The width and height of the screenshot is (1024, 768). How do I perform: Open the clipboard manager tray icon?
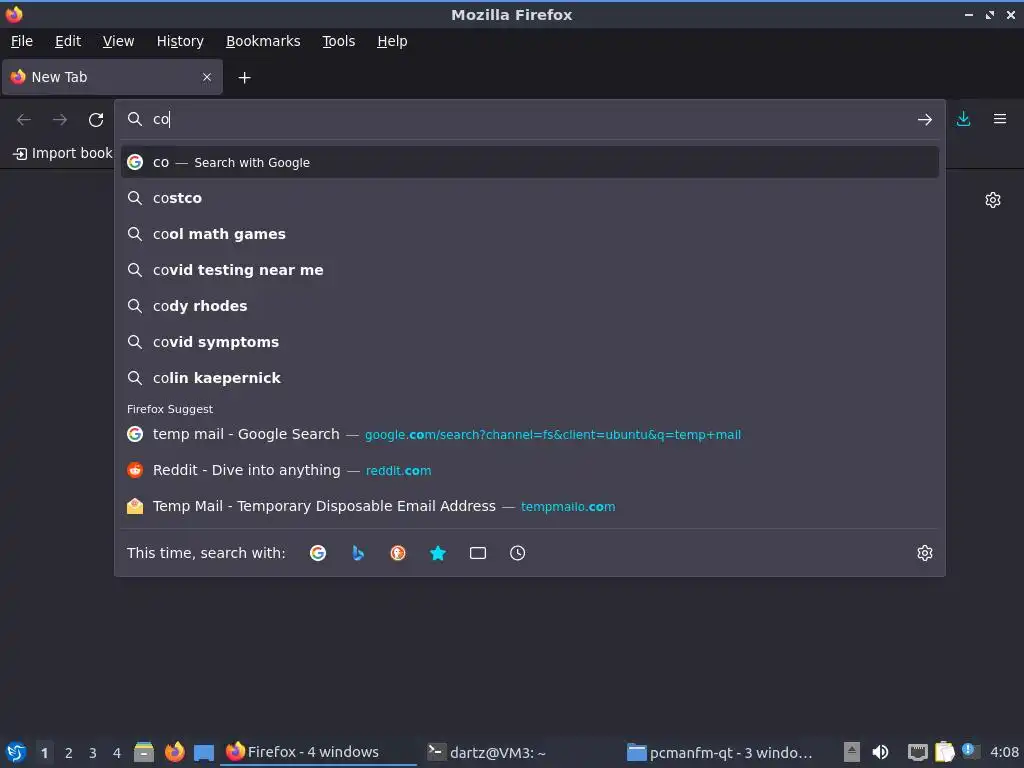tap(944, 752)
